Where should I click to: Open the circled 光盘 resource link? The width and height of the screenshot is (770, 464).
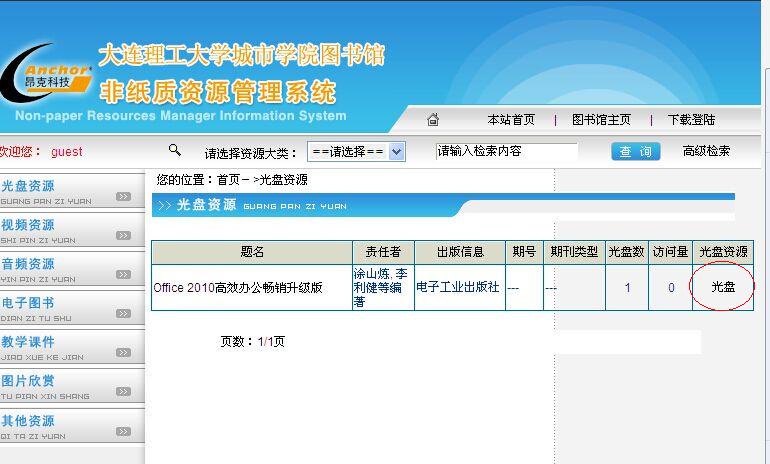(x=723, y=287)
